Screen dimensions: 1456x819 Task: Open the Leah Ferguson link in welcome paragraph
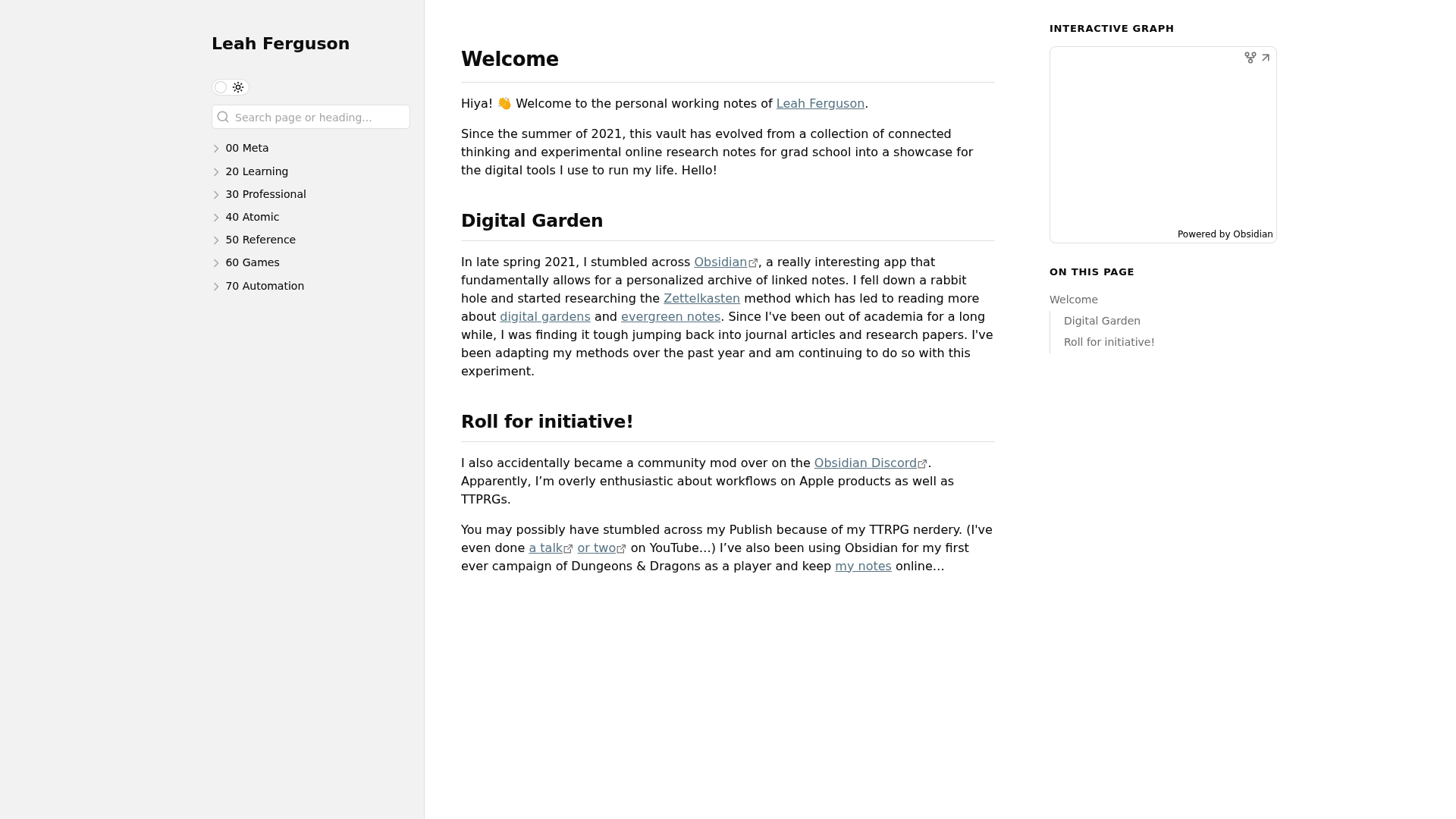(x=821, y=104)
